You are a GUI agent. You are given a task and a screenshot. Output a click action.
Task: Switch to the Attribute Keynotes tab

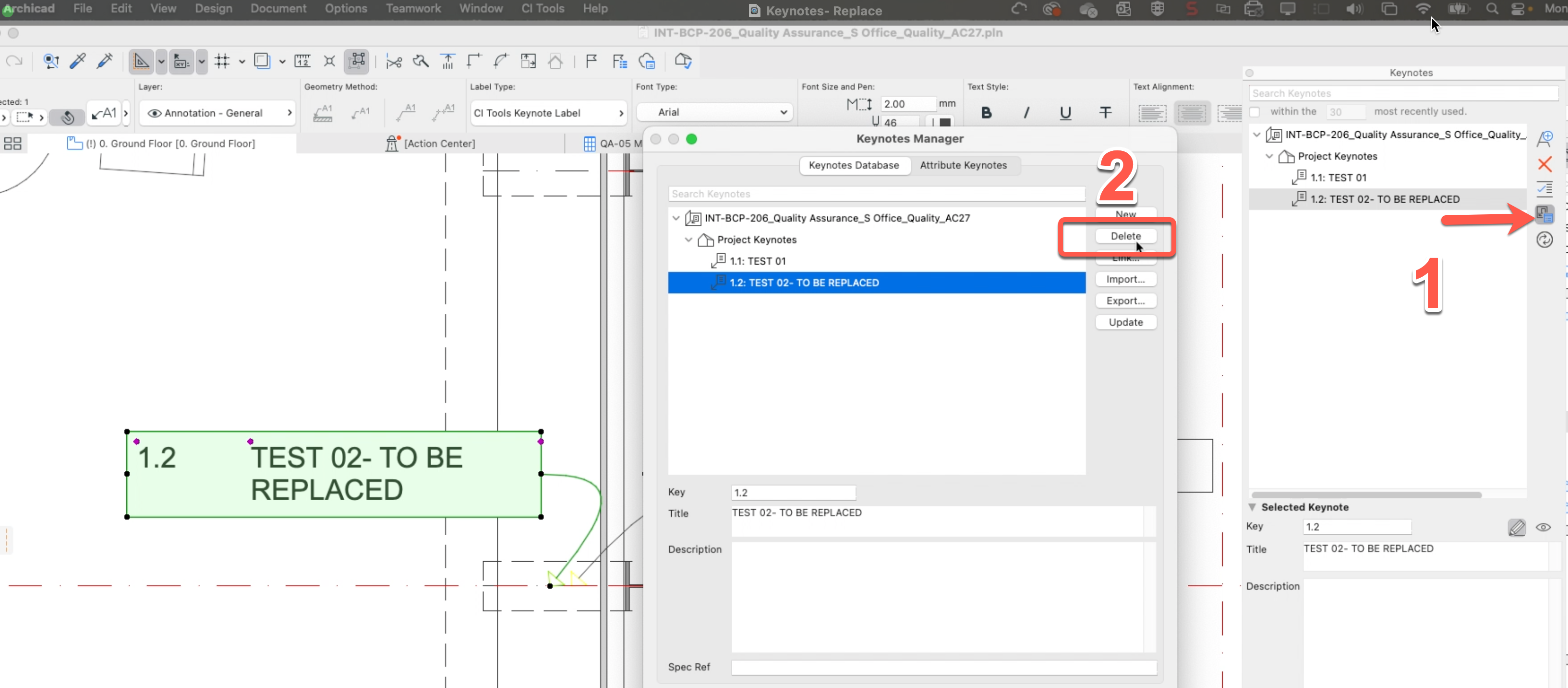(962, 165)
